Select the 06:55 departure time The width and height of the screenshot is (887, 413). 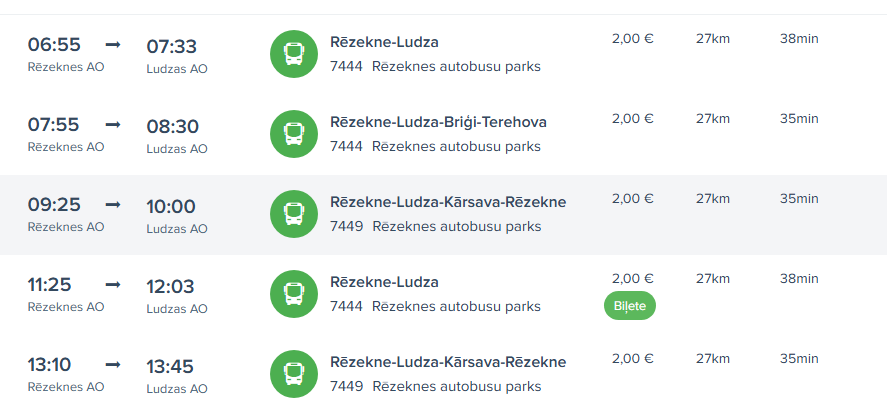(x=54, y=46)
